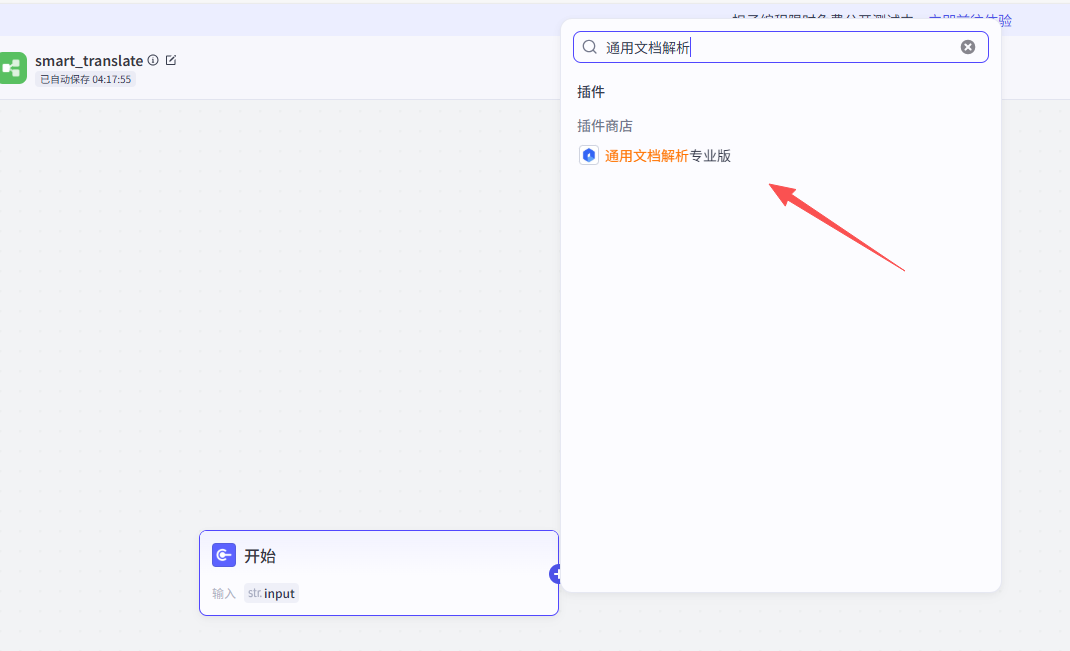Open the link in the top banner
This screenshot has height=651, width=1070.
point(970,19)
